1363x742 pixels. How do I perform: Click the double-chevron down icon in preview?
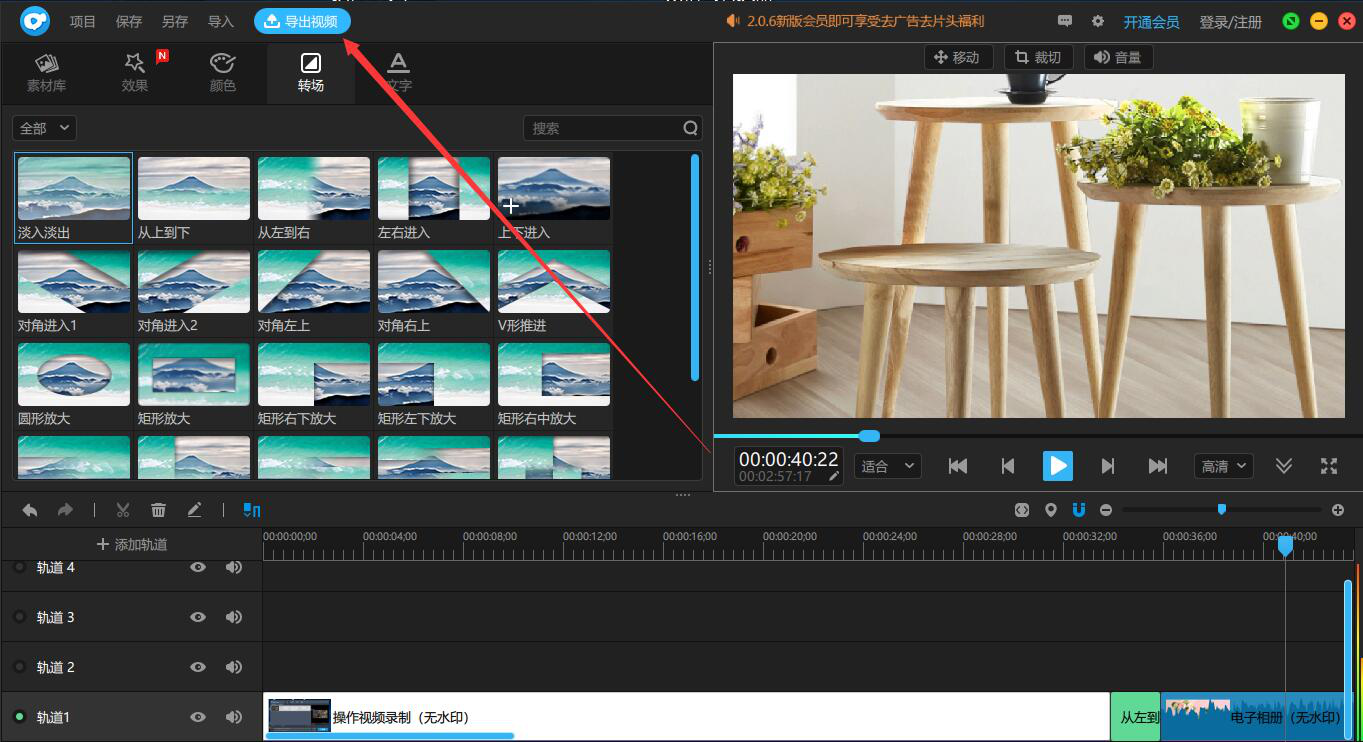[1284, 466]
